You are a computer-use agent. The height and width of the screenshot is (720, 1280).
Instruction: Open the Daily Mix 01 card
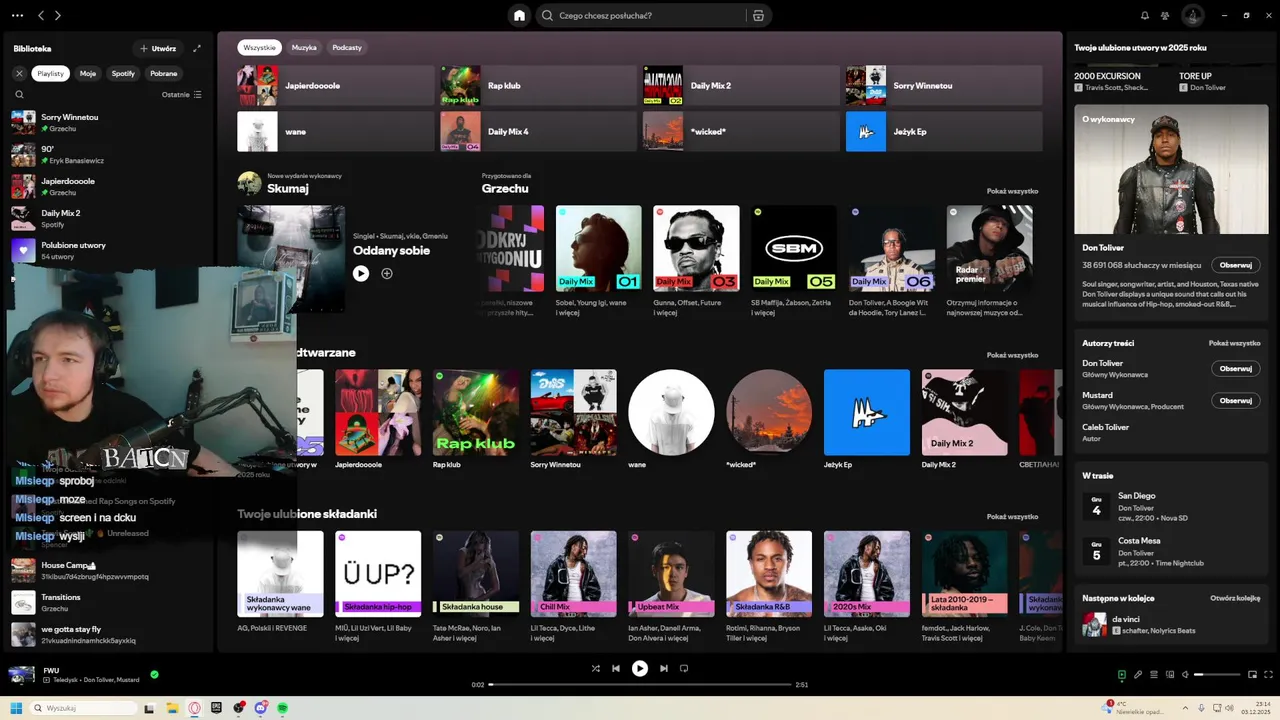(x=598, y=260)
